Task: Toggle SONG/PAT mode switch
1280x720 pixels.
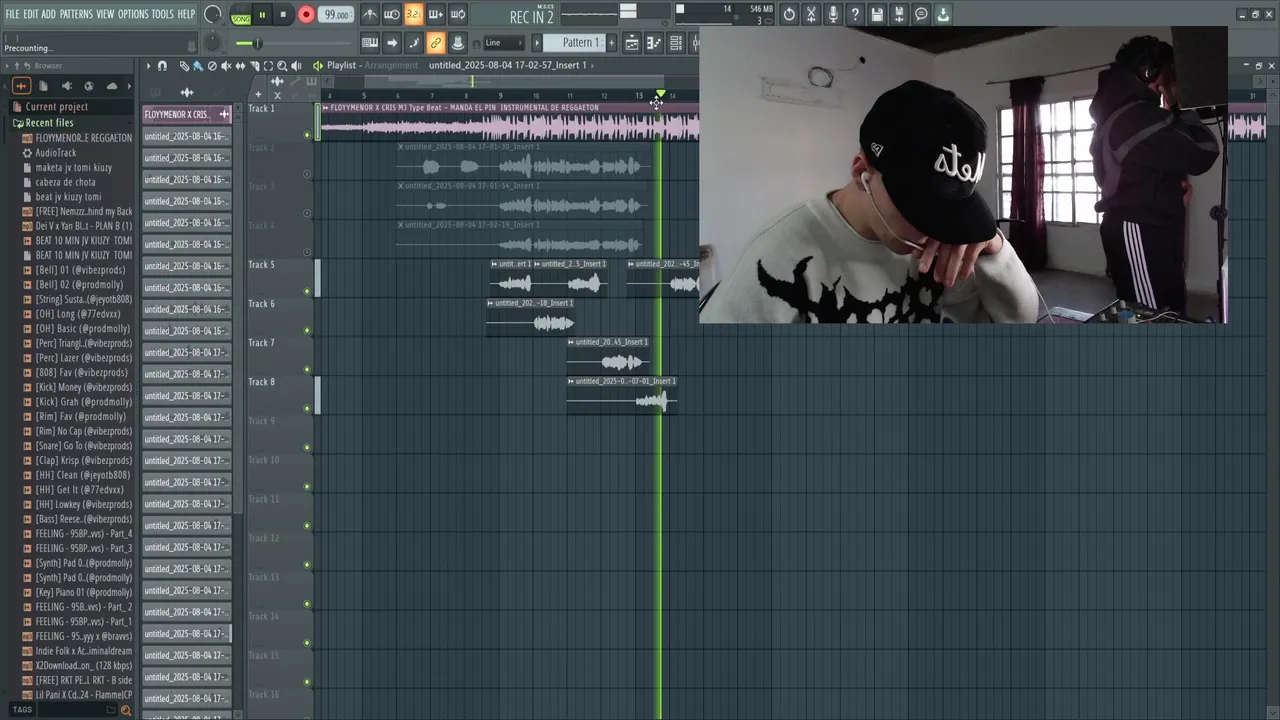Action: point(241,15)
